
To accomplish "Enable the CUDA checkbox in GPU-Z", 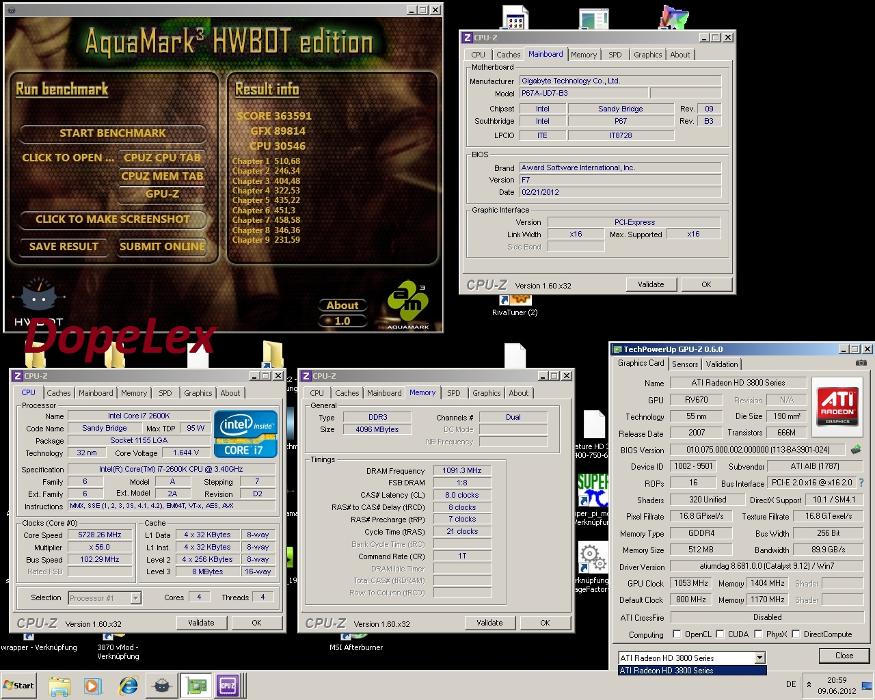I will 720,634.
